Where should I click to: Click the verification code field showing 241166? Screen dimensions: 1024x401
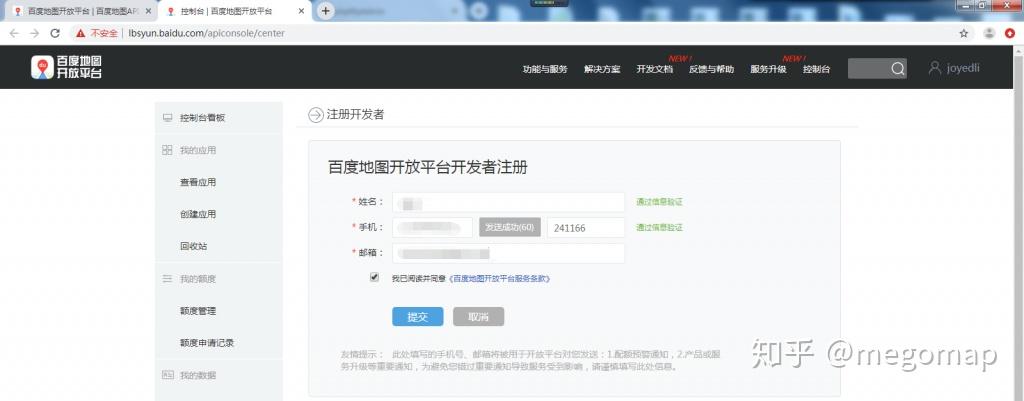click(586, 227)
